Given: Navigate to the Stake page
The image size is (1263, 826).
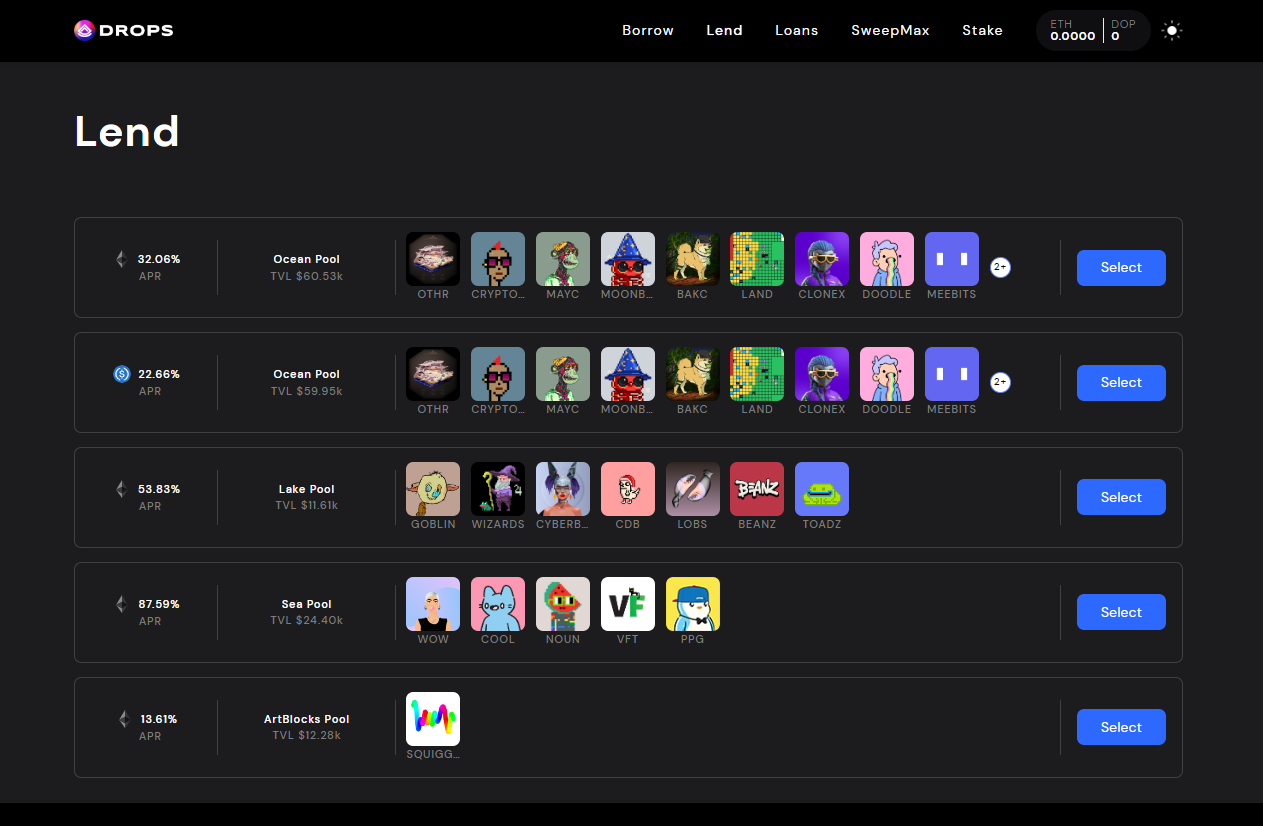Looking at the screenshot, I should 982,30.
